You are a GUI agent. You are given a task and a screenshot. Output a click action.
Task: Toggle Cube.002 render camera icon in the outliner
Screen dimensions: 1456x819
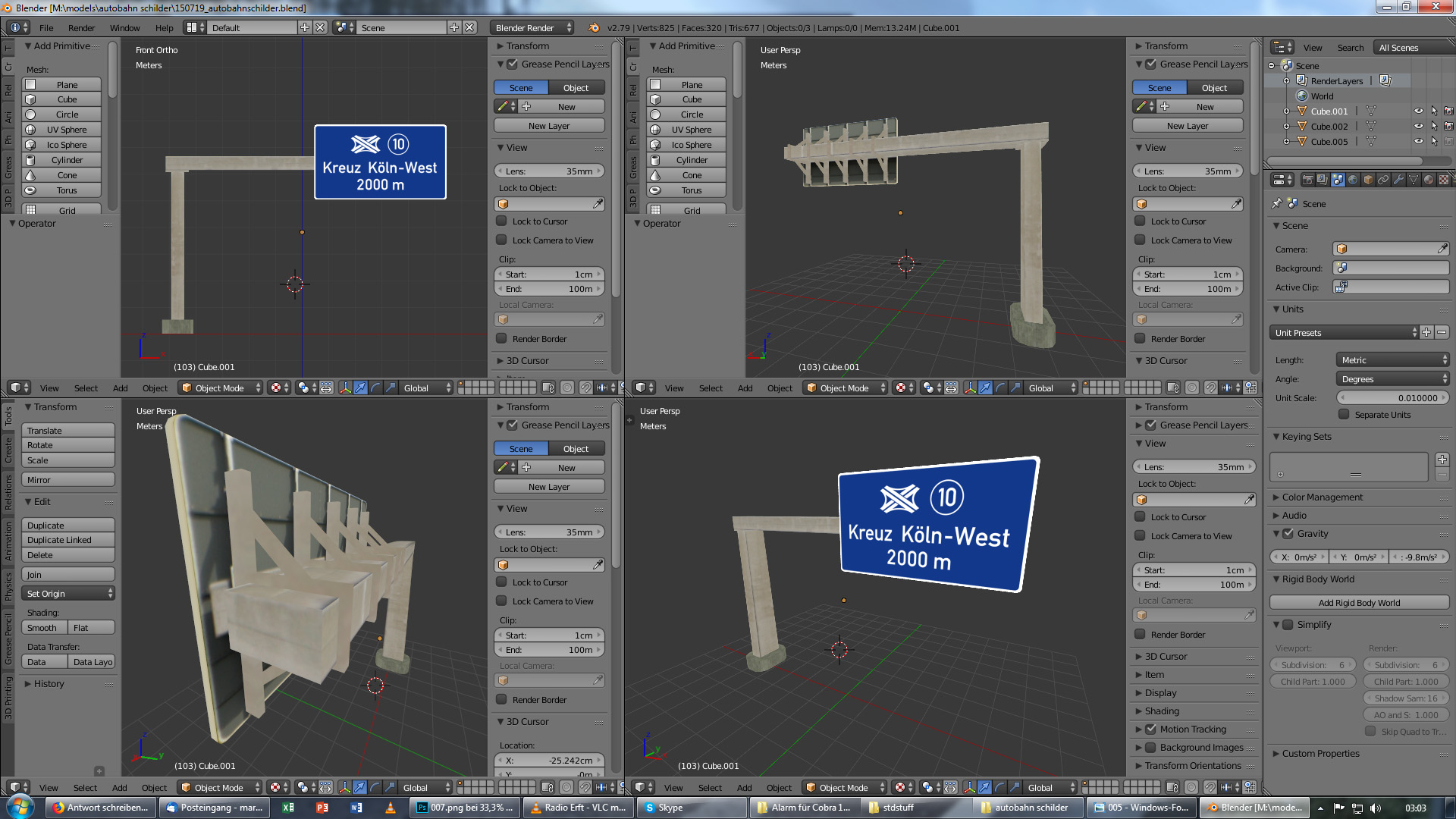1448,127
